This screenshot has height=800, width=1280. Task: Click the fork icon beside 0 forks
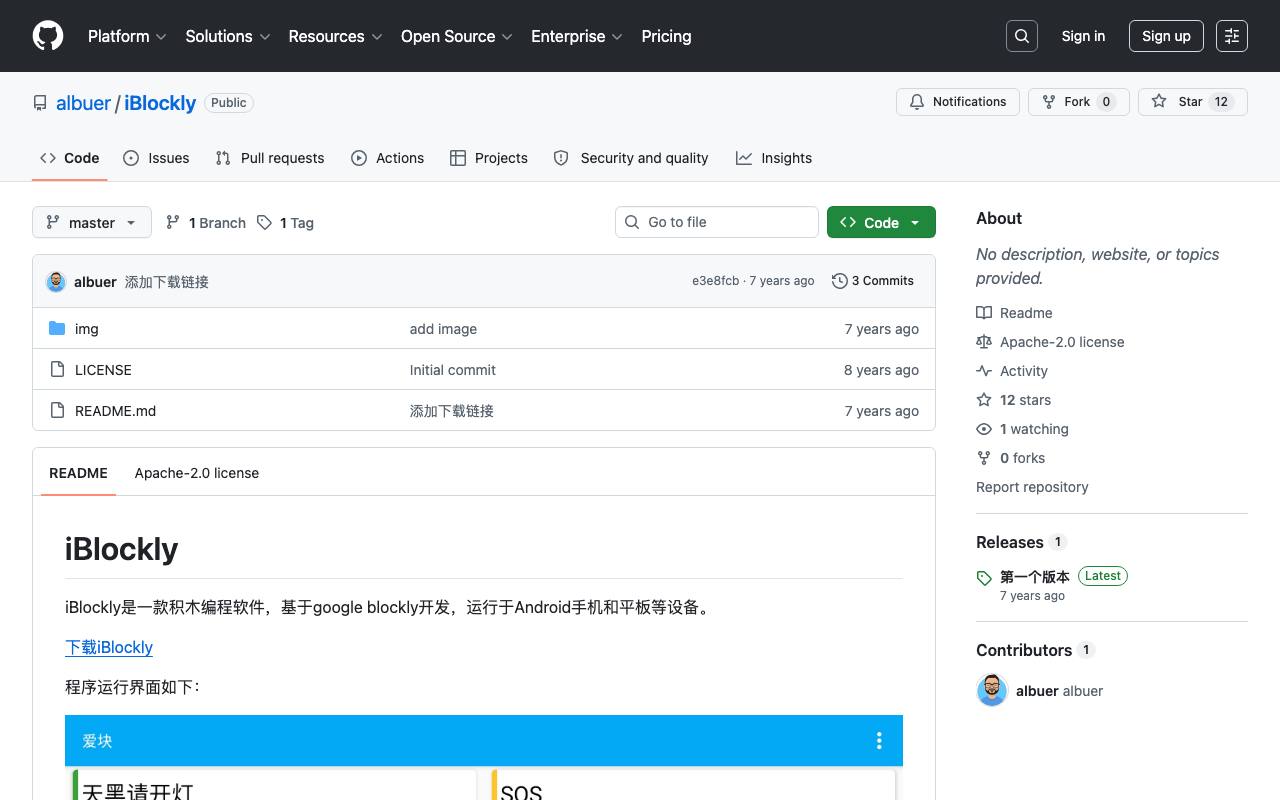984,458
